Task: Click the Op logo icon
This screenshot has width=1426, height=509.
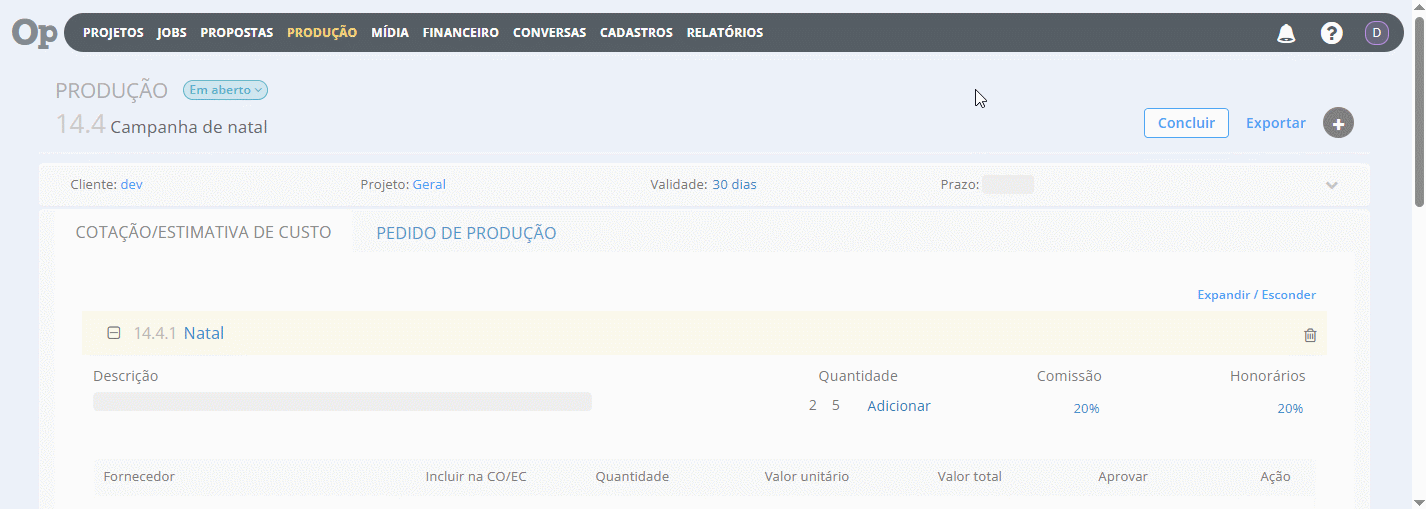Action: tap(35, 33)
